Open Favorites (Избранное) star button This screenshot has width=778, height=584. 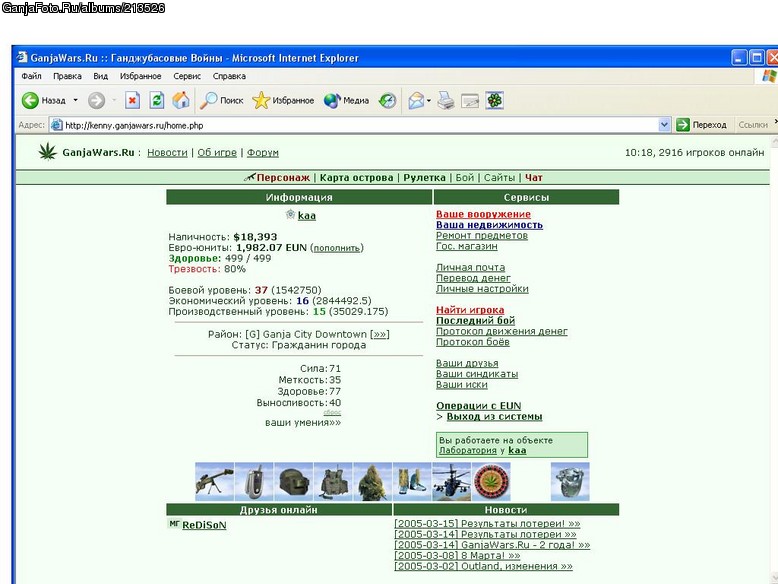tap(283, 100)
